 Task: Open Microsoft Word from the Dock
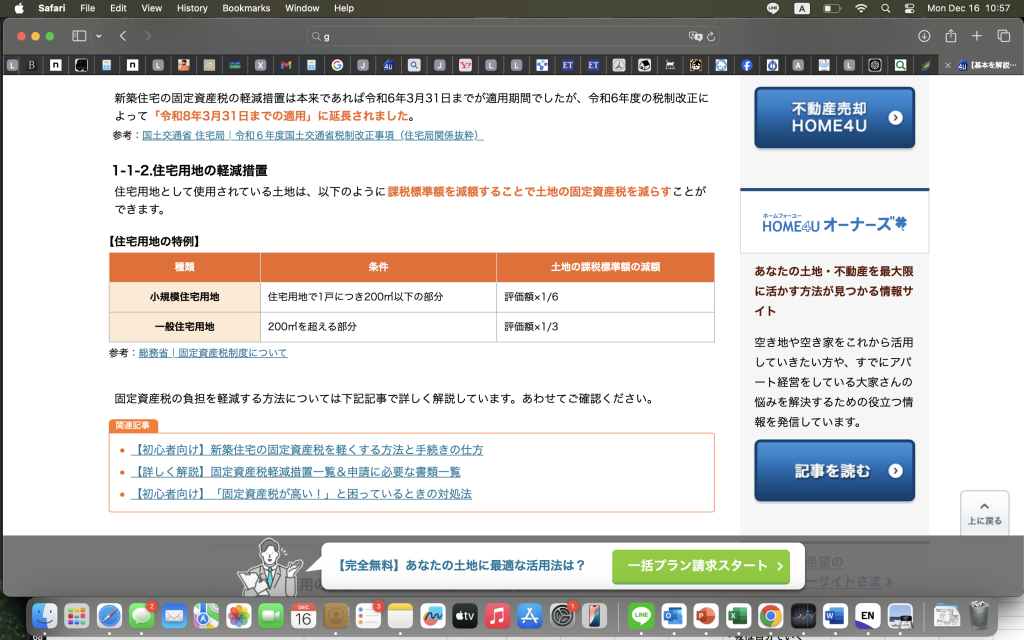(837, 615)
